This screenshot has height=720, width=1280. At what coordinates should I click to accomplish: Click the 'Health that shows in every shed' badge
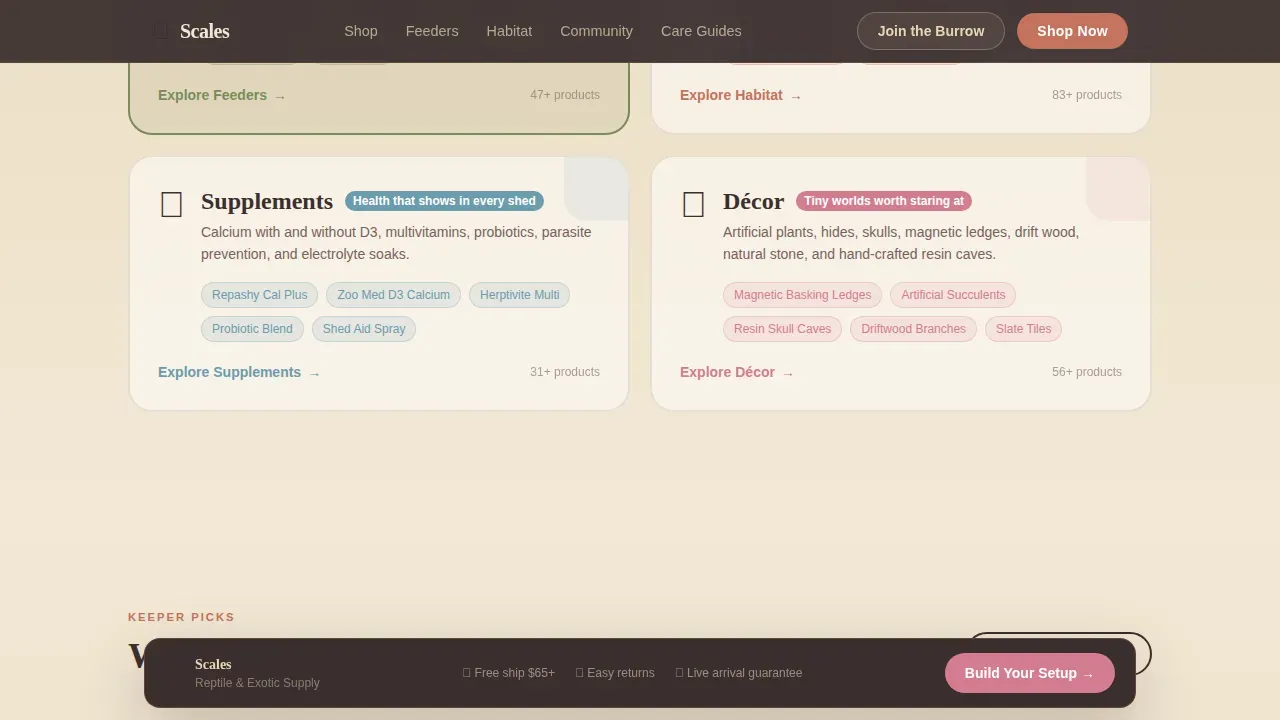pyautogui.click(x=444, y=201)
